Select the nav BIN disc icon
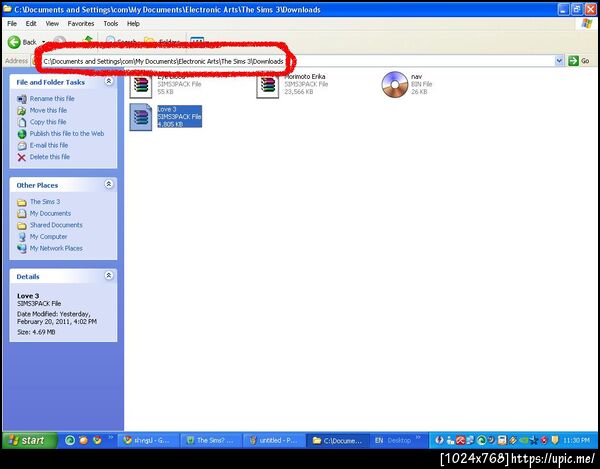The image size is (600, 469). coord(394,85)
